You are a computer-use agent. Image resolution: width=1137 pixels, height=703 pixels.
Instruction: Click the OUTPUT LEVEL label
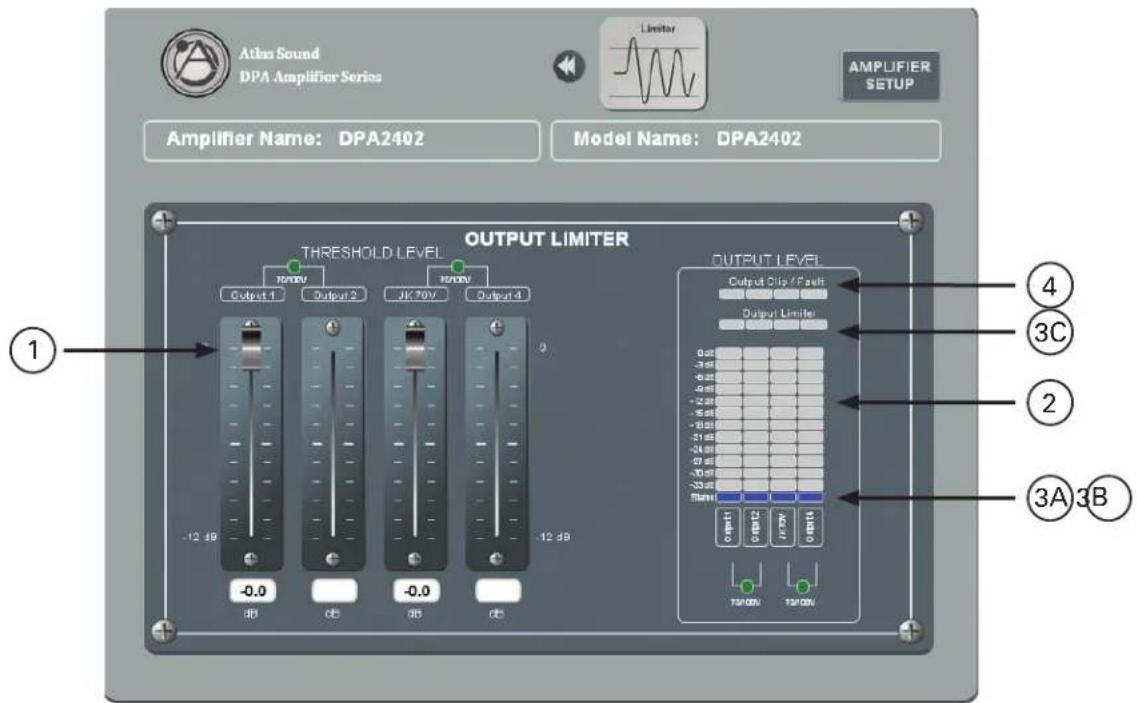click(x=767, y=260)
